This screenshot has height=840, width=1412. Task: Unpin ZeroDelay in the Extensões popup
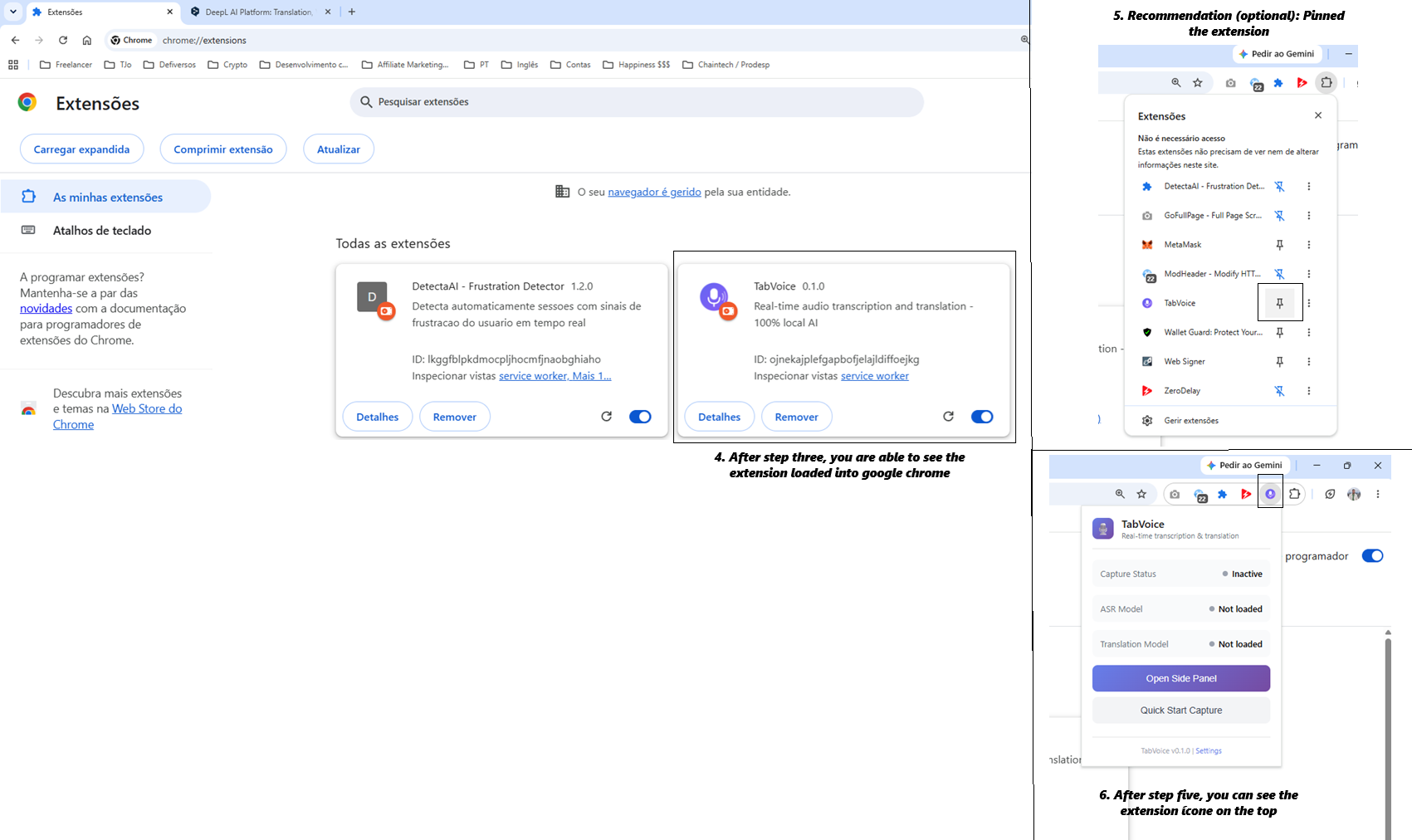(1280, 391)
